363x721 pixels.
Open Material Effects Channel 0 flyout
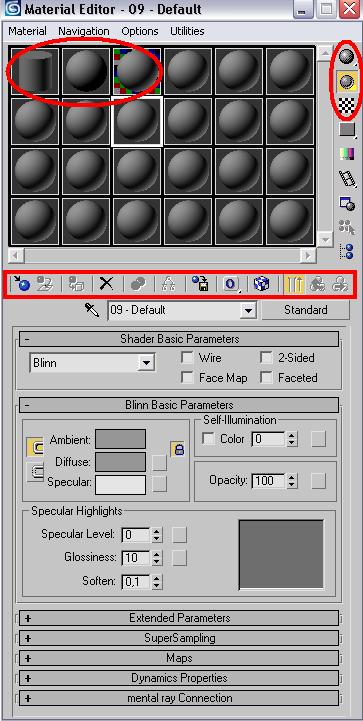pos(231,285)
